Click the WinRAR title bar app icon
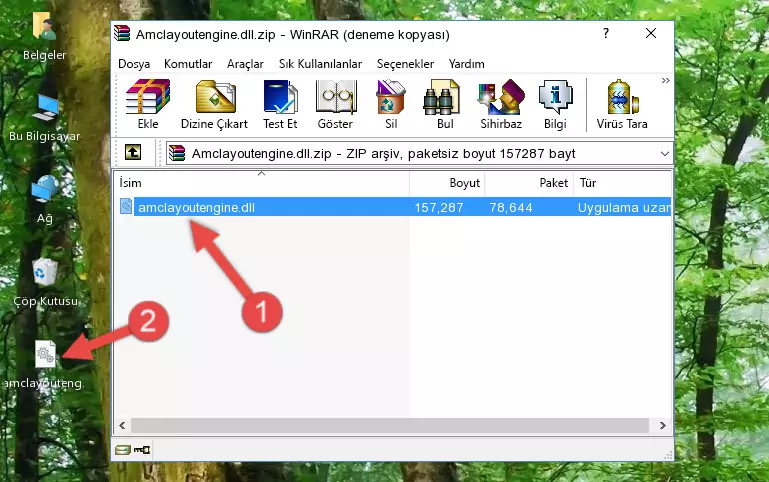The image size is (769, 482). coord(123,34)
